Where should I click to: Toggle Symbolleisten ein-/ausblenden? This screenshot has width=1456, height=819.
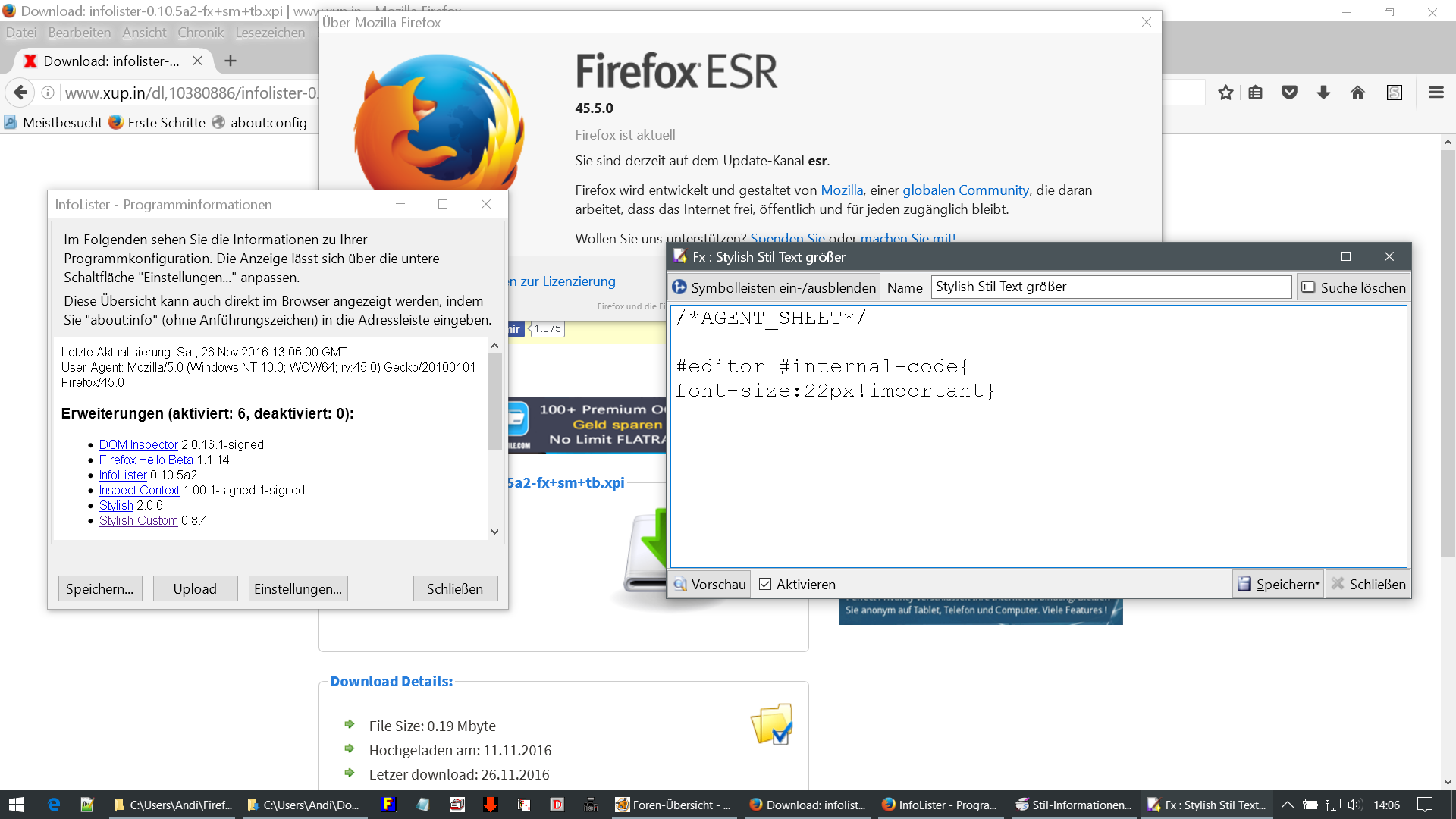point(775,287)
